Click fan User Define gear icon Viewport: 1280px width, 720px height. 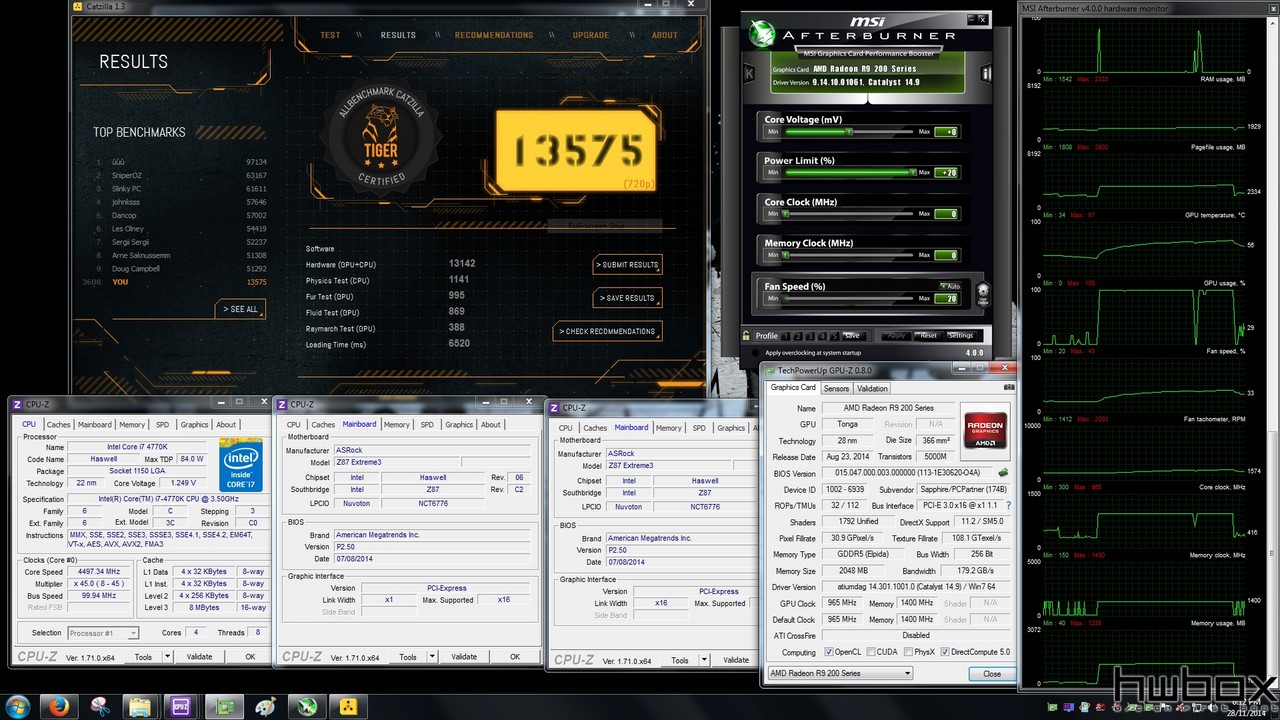(x=983, y=293)
